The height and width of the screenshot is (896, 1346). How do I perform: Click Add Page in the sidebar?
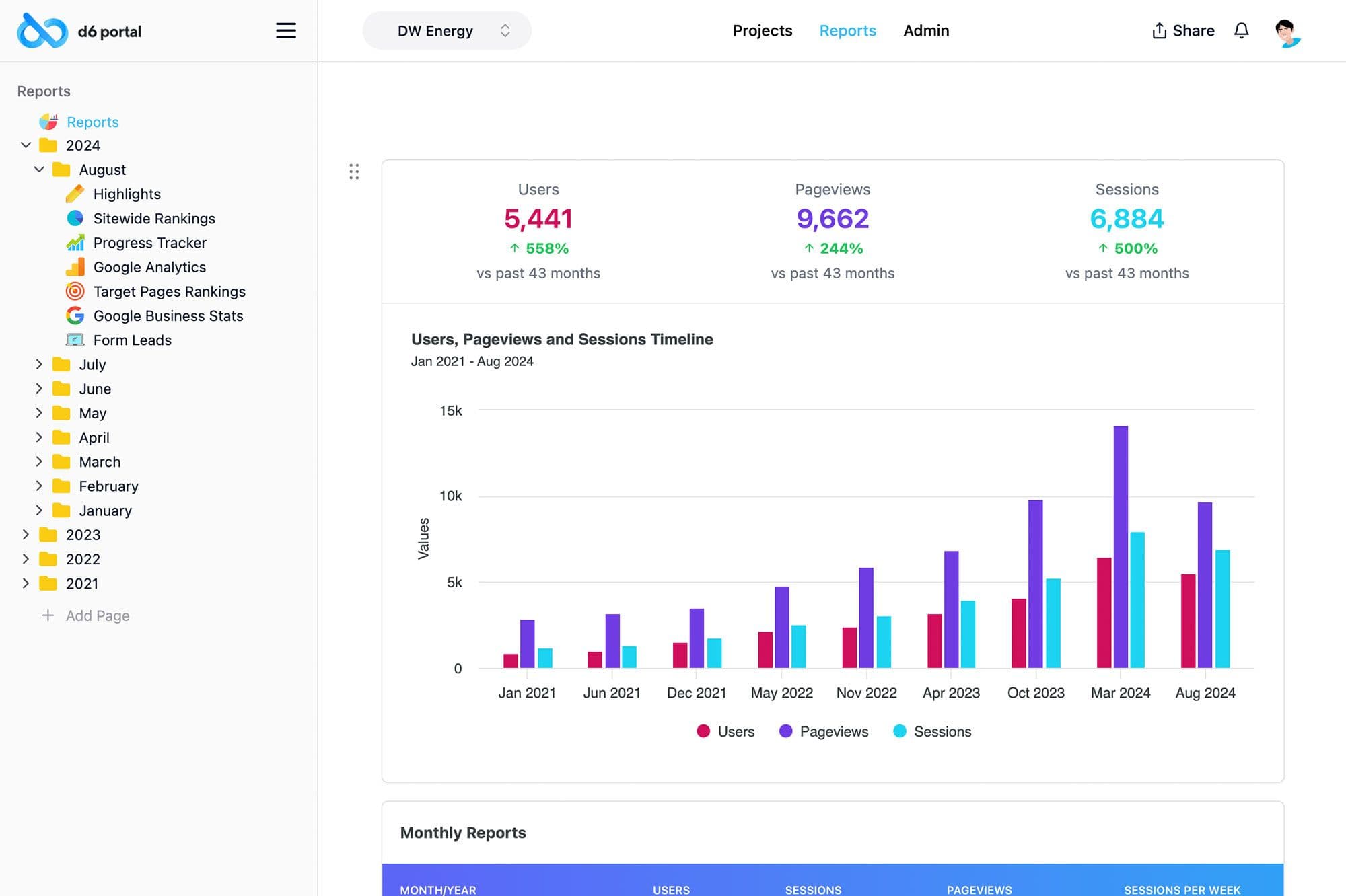[86, 615]
